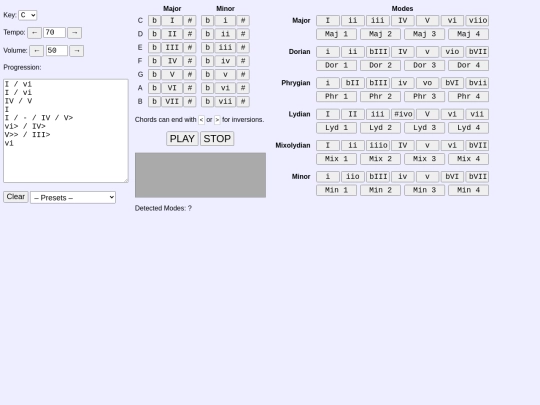Flatten the major C row chord

(155, 21)
